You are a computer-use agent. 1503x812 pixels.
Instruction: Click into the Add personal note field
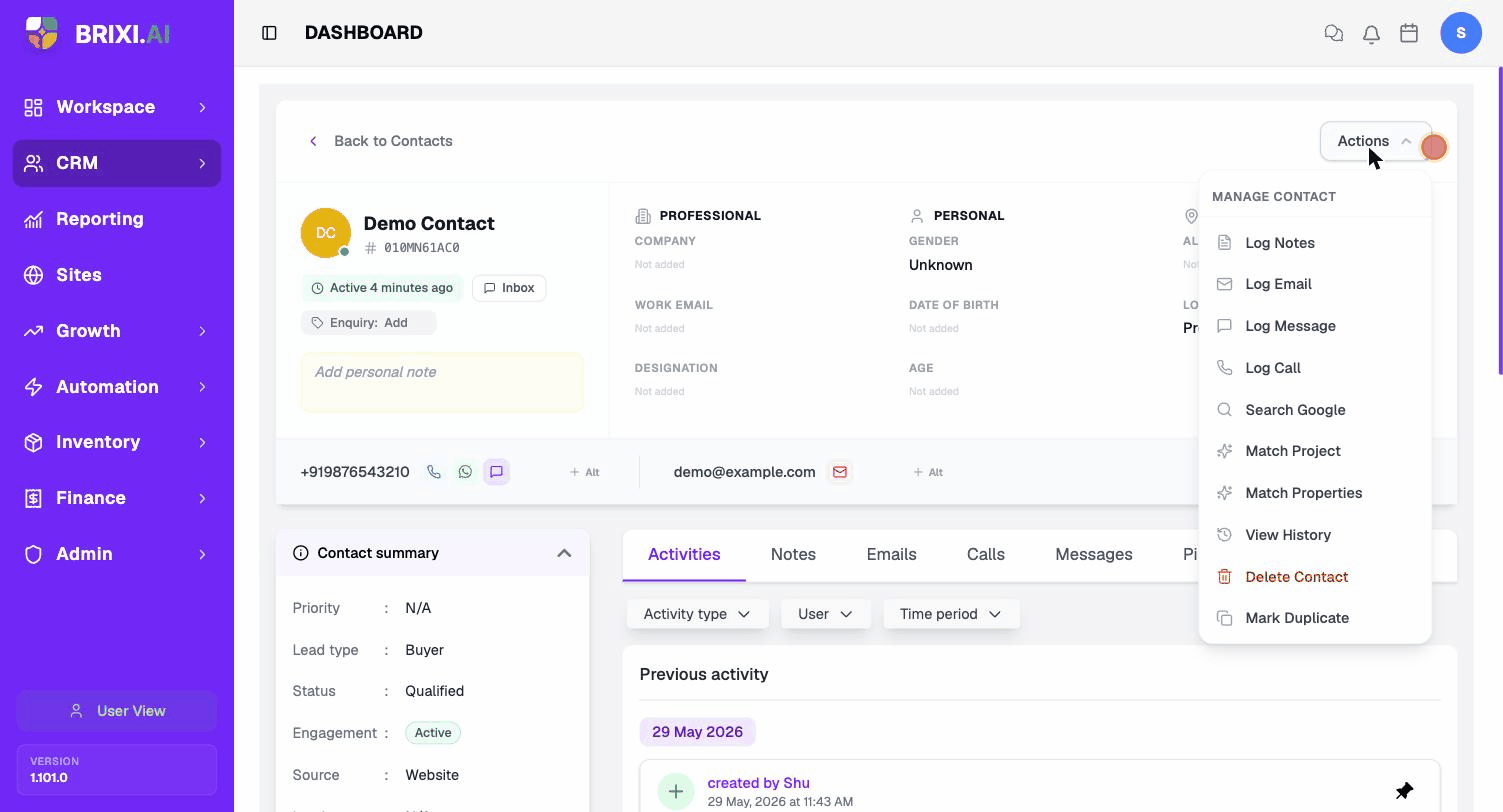[442, 382]
